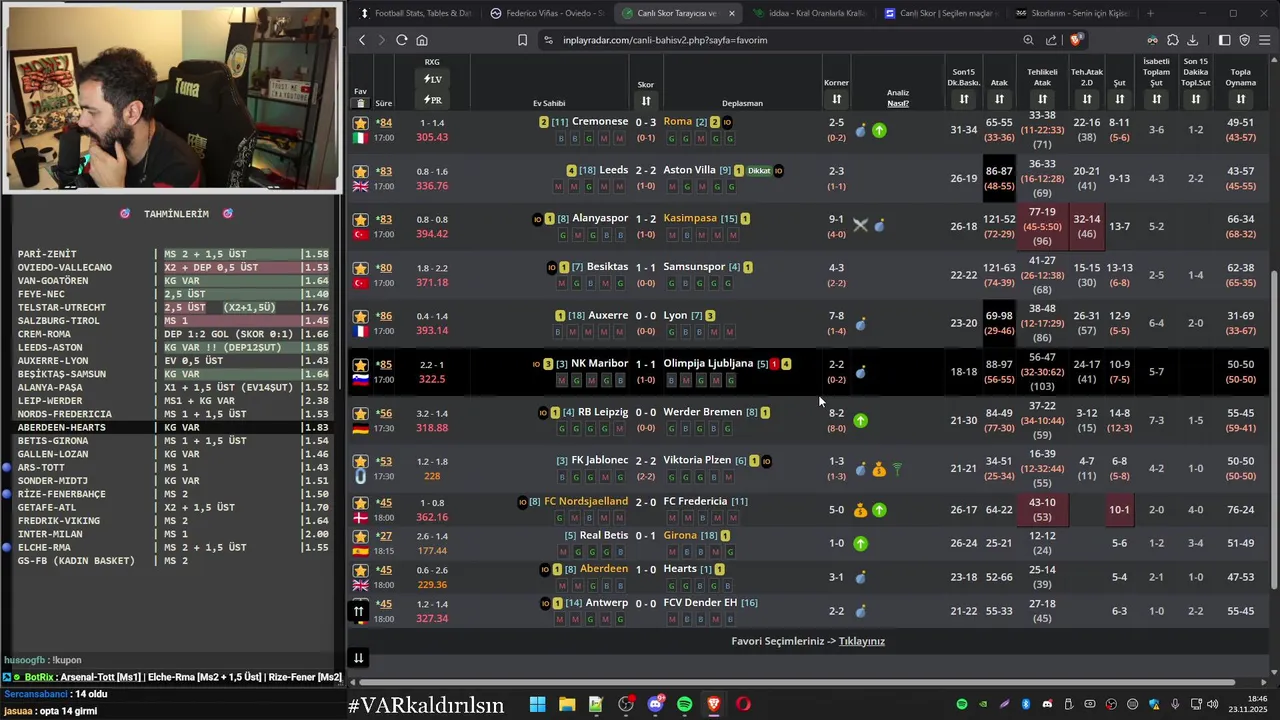Go to the browser home page icon
This screenshot has width=1280, height=720.
(x=422, y=40)
